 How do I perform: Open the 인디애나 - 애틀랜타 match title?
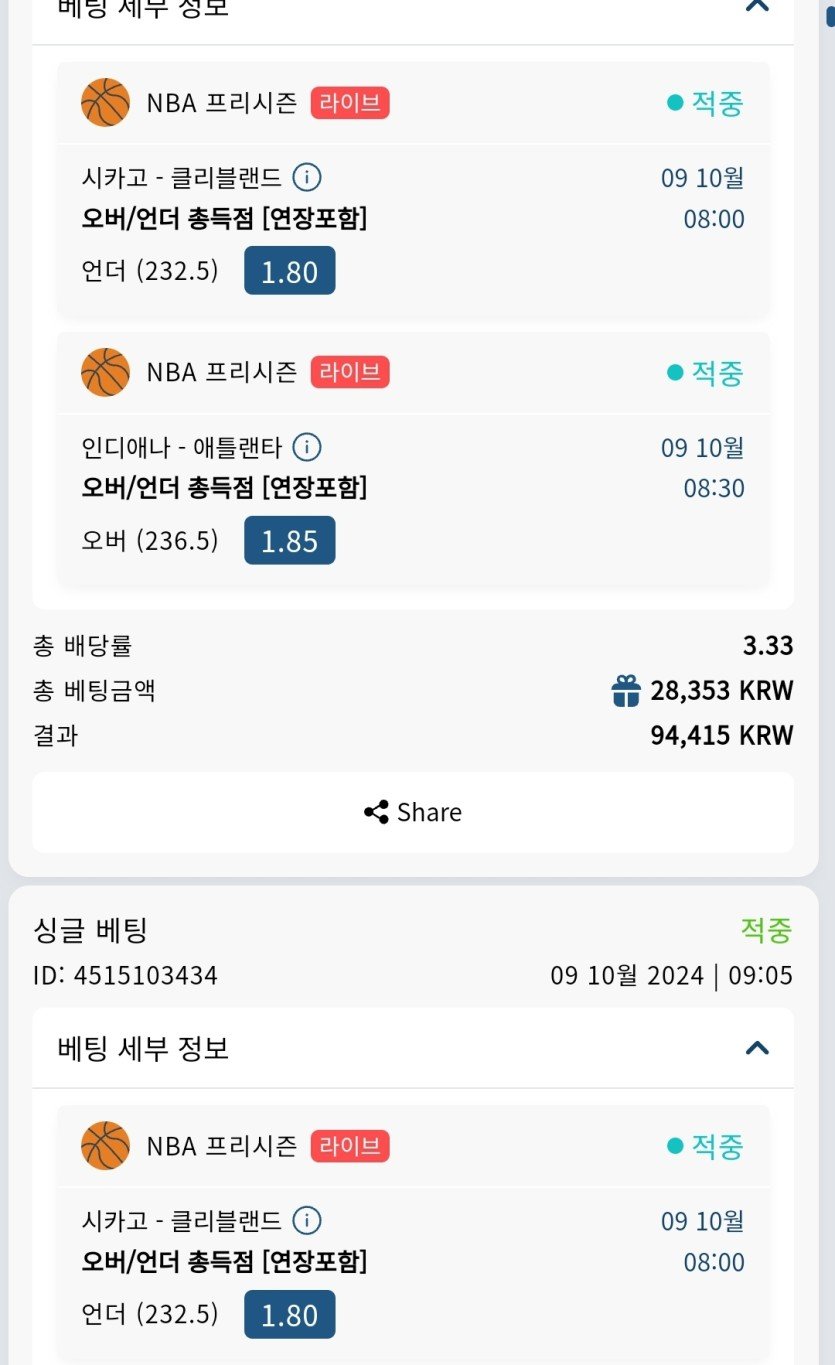(182, 447)
